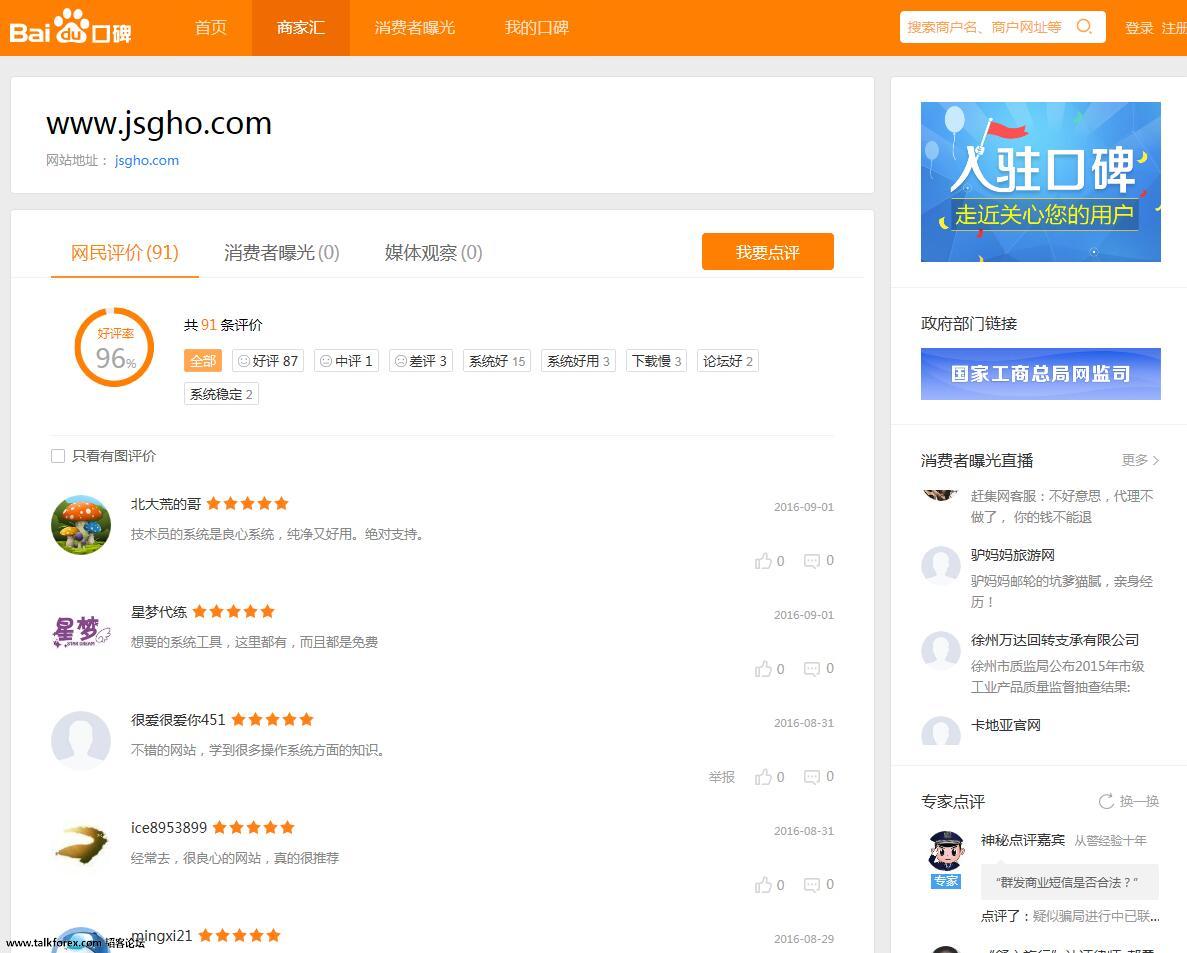Click the police expert avatar
The image size is (1187, 953).
coord(946,851)
